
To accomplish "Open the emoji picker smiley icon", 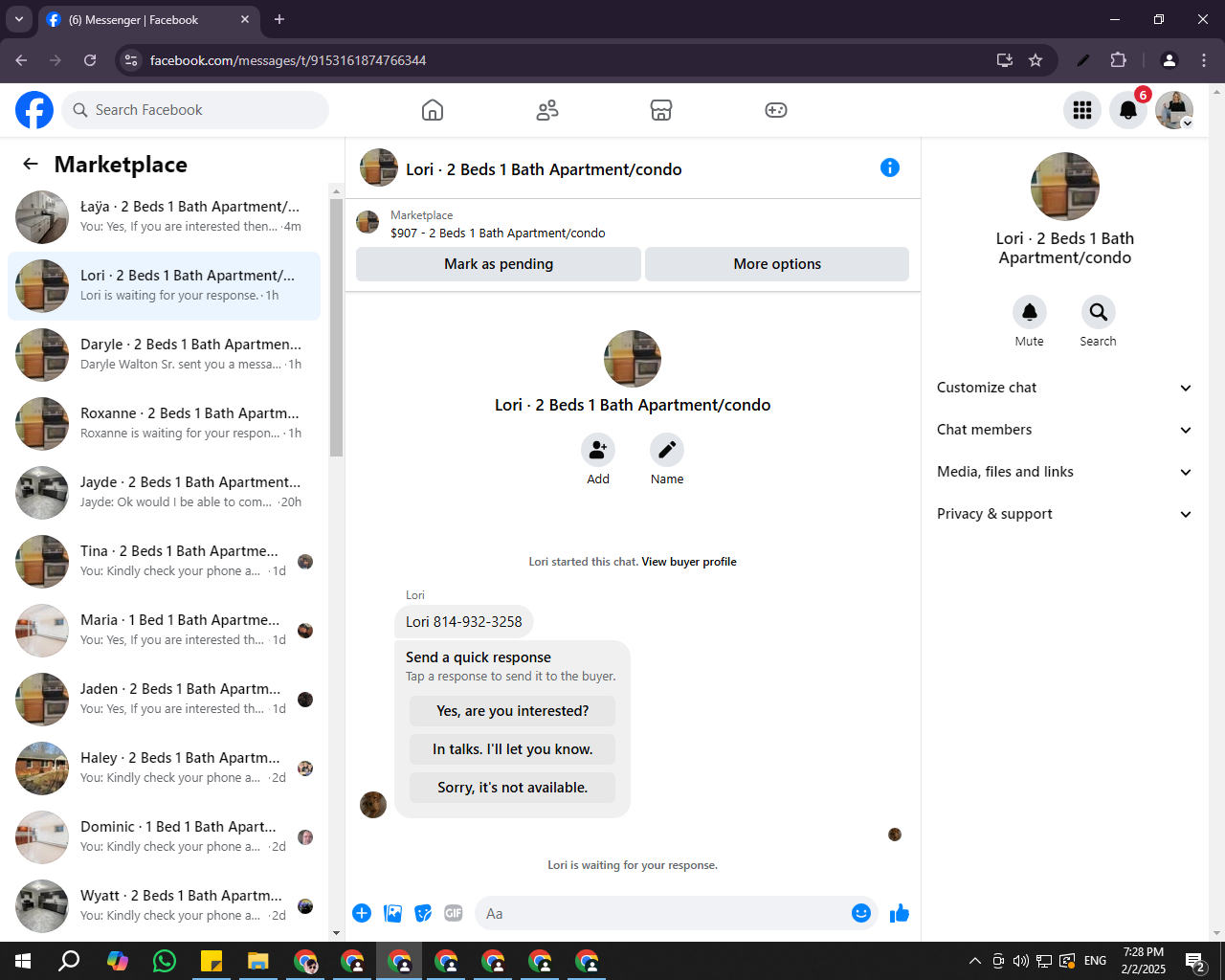I will pos(861,913).
